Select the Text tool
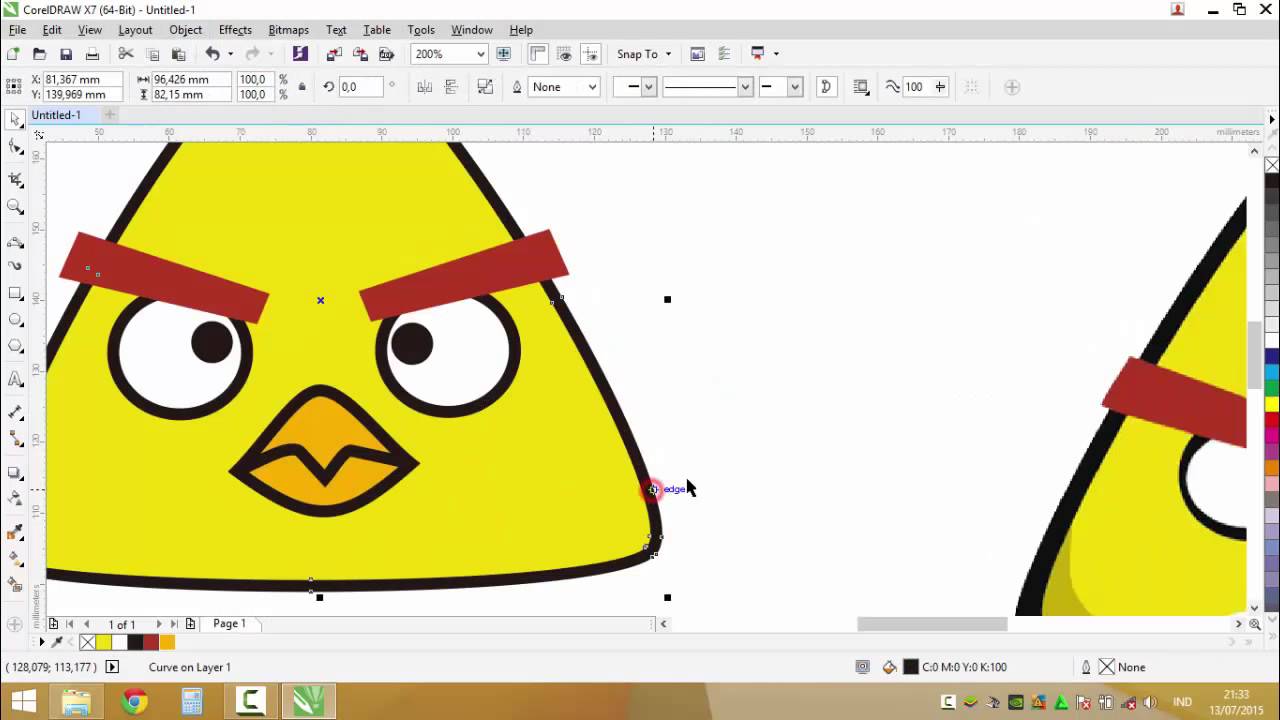 pos(15,379)
